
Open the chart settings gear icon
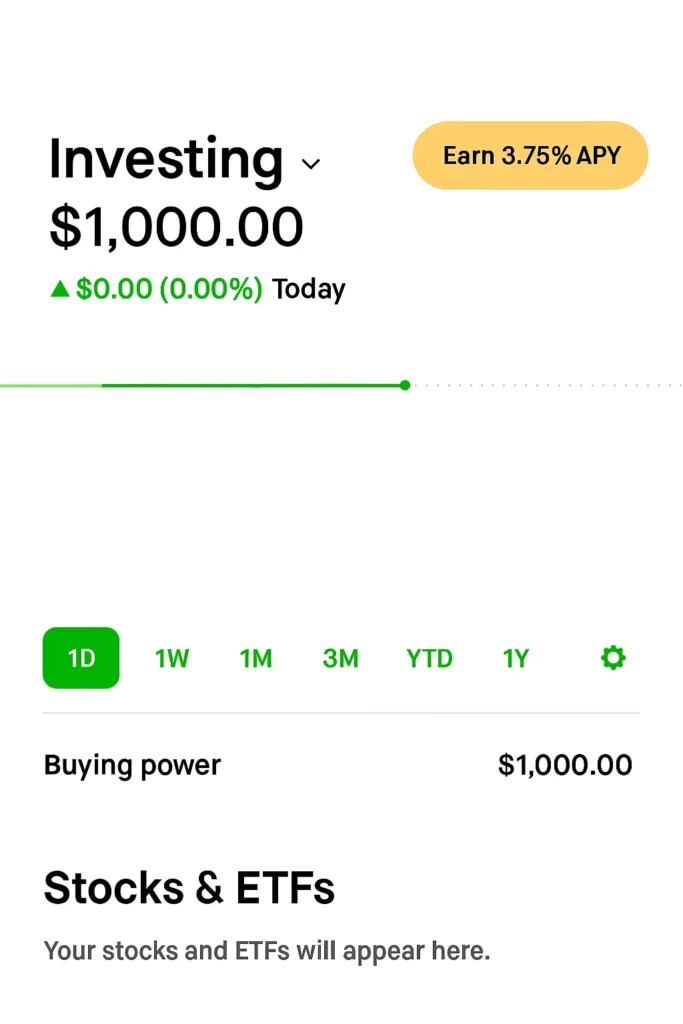pos(613,658)
